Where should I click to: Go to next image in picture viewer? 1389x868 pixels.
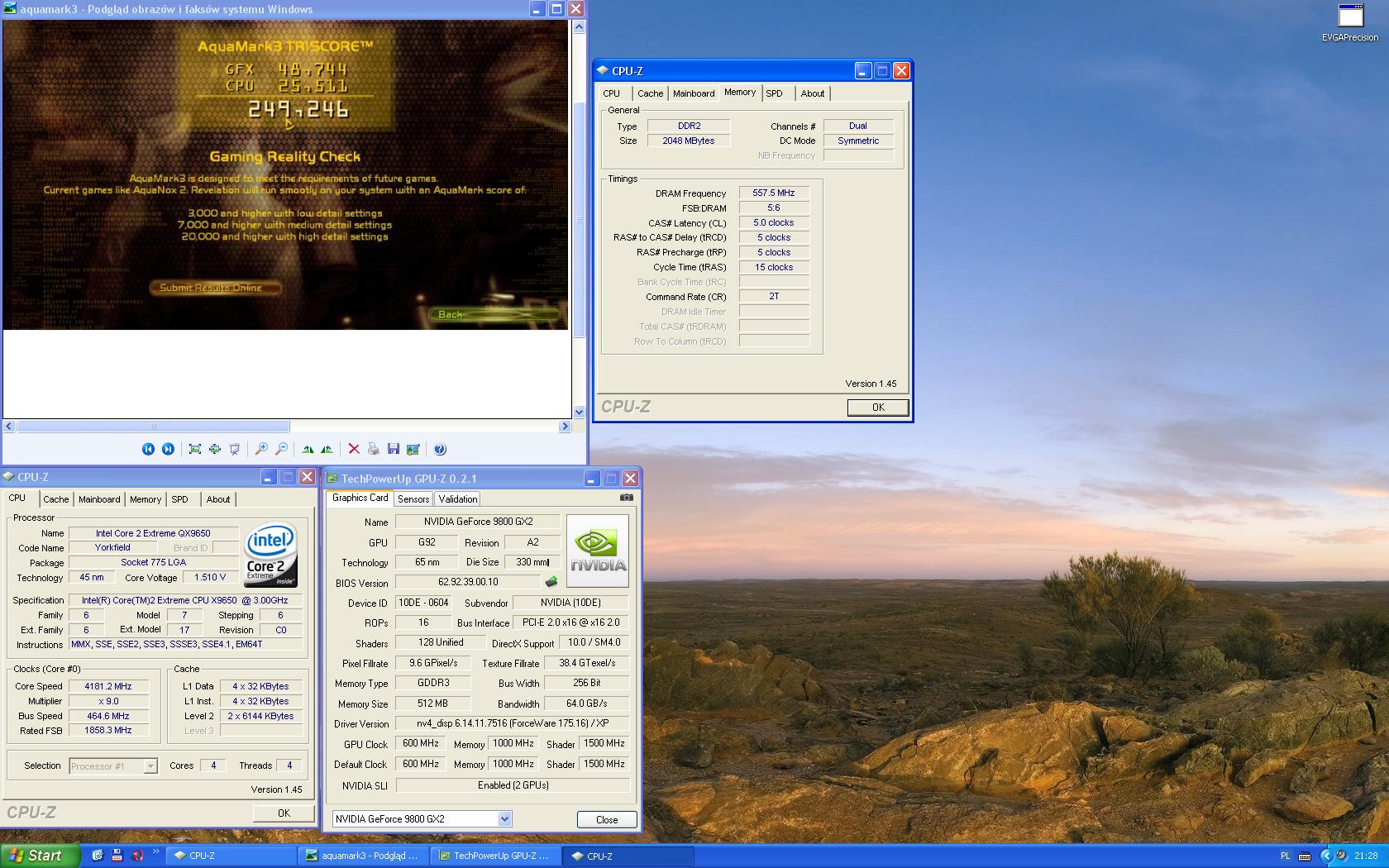click(168, 449)
